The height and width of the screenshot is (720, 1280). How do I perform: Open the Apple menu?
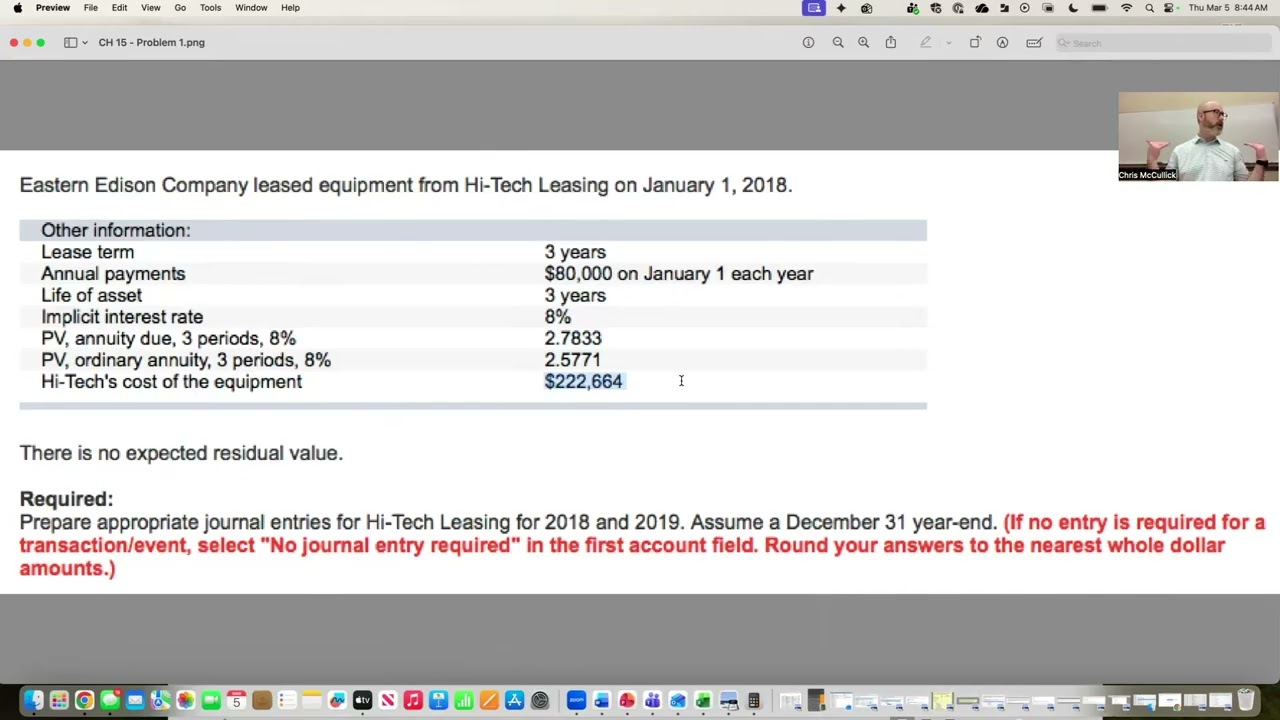(17, 8)
